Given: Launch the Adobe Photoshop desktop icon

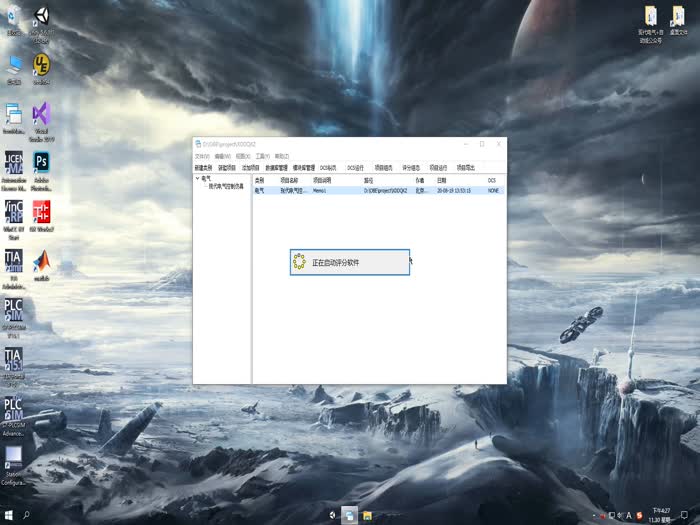Looking at the screenshot, I should point(41,164).
